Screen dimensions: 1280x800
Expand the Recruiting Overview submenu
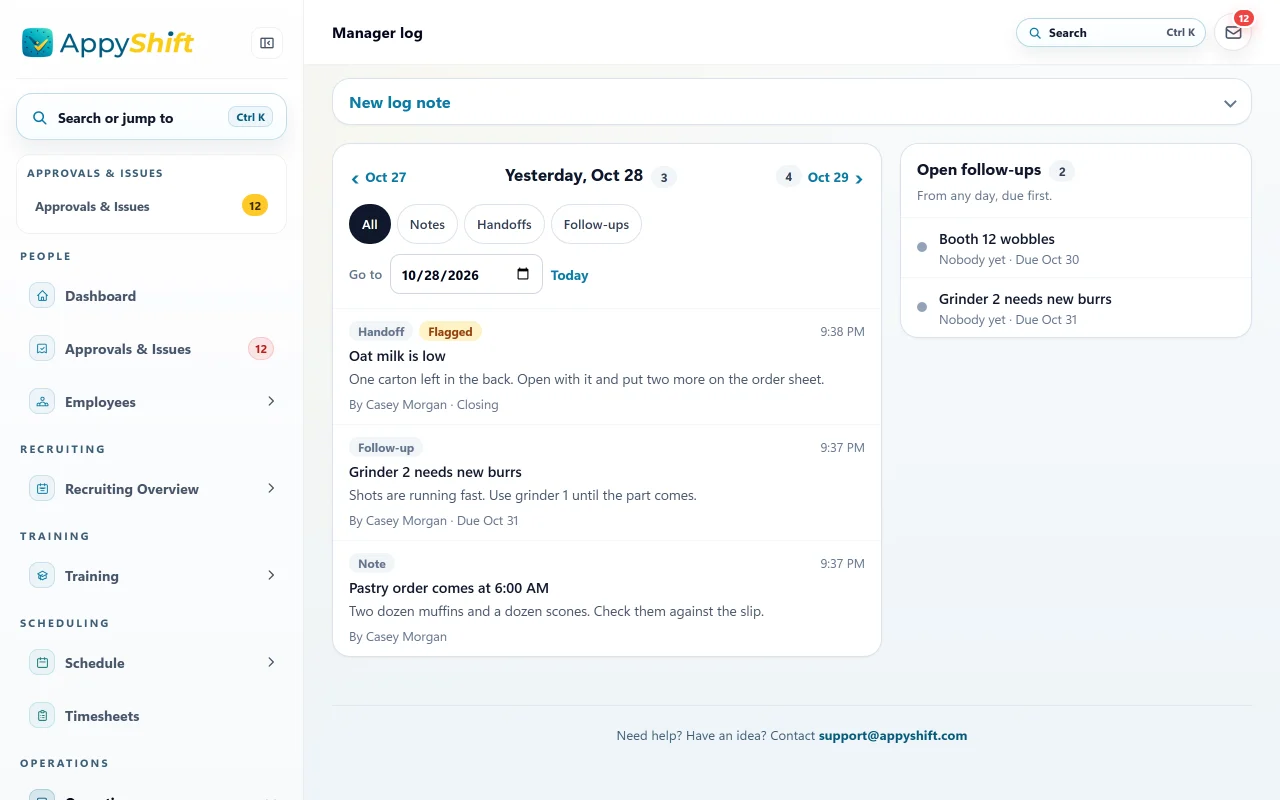point(271,488)
